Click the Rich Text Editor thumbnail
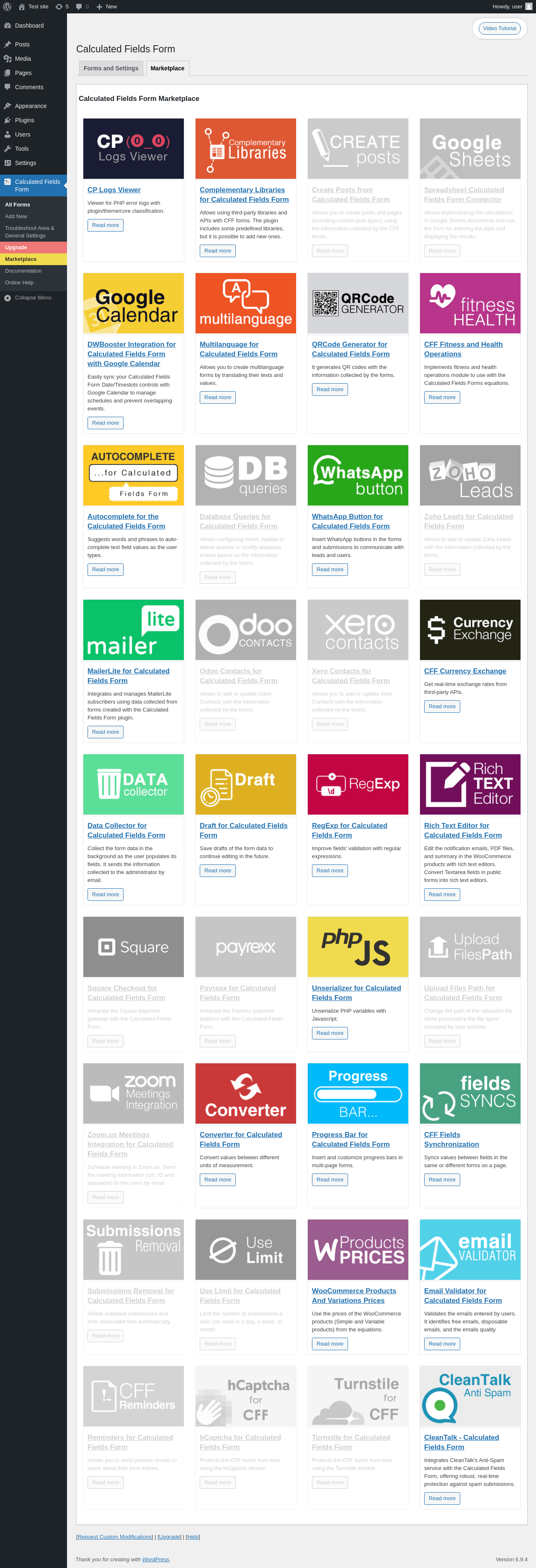536x1568 pixels. click(470, 784)
